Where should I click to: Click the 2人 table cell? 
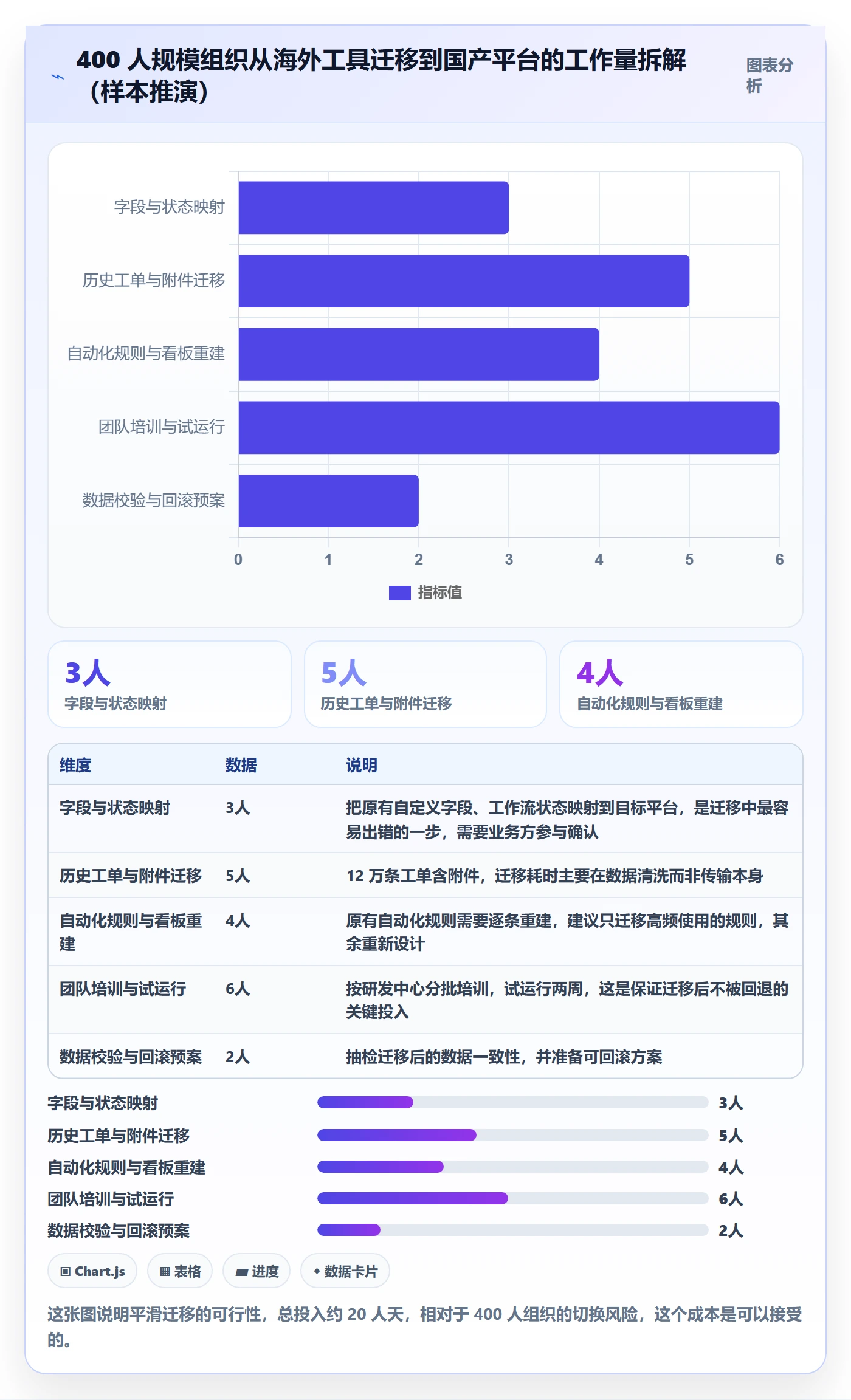pos(238,1057)
